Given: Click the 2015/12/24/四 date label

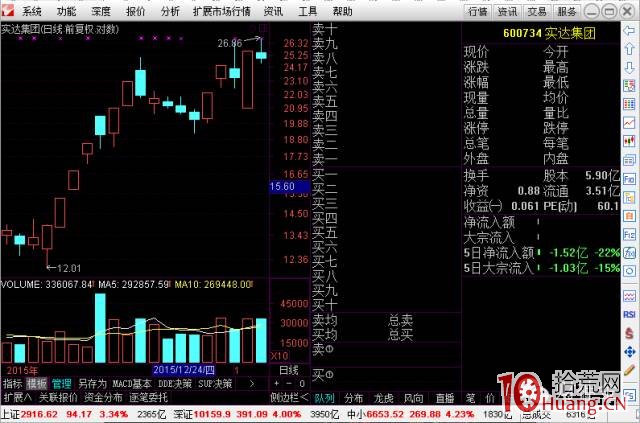Looking at the screenshot, I should 184,370.
